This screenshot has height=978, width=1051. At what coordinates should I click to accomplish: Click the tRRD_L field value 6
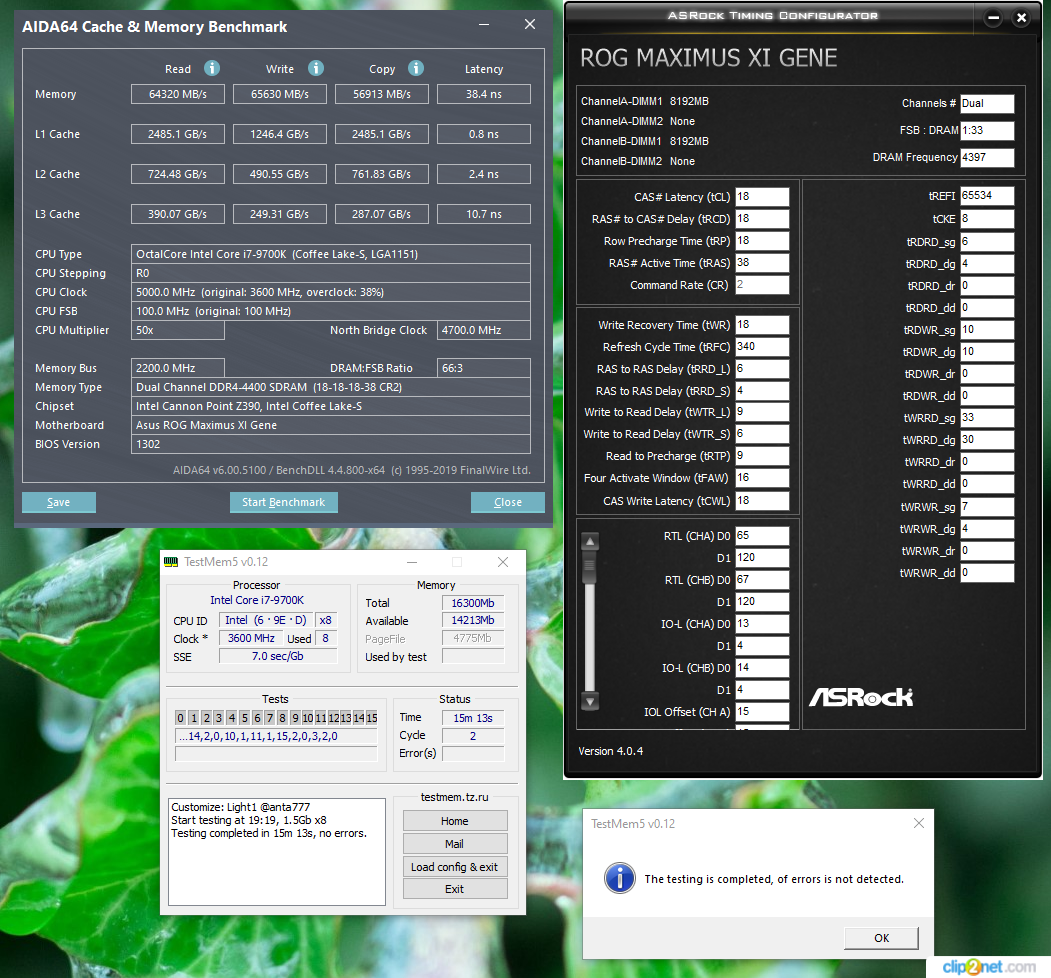[762, 369]
